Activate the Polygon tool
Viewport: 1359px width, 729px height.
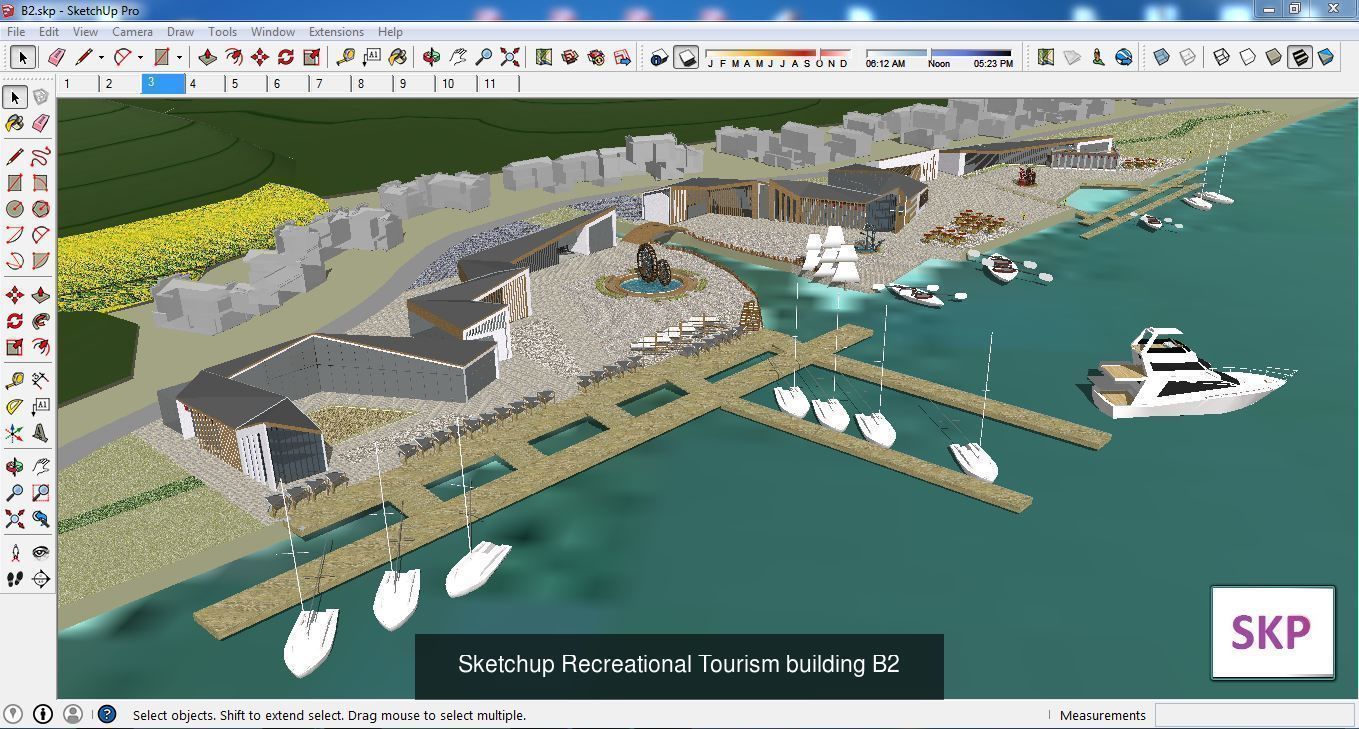coord(40,209)
